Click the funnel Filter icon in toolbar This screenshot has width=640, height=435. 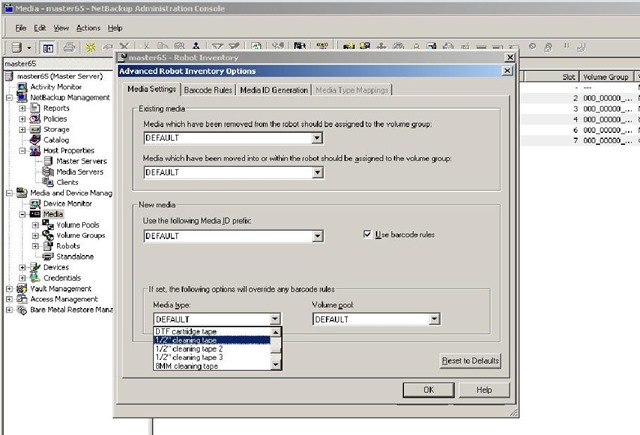[218, 47]
